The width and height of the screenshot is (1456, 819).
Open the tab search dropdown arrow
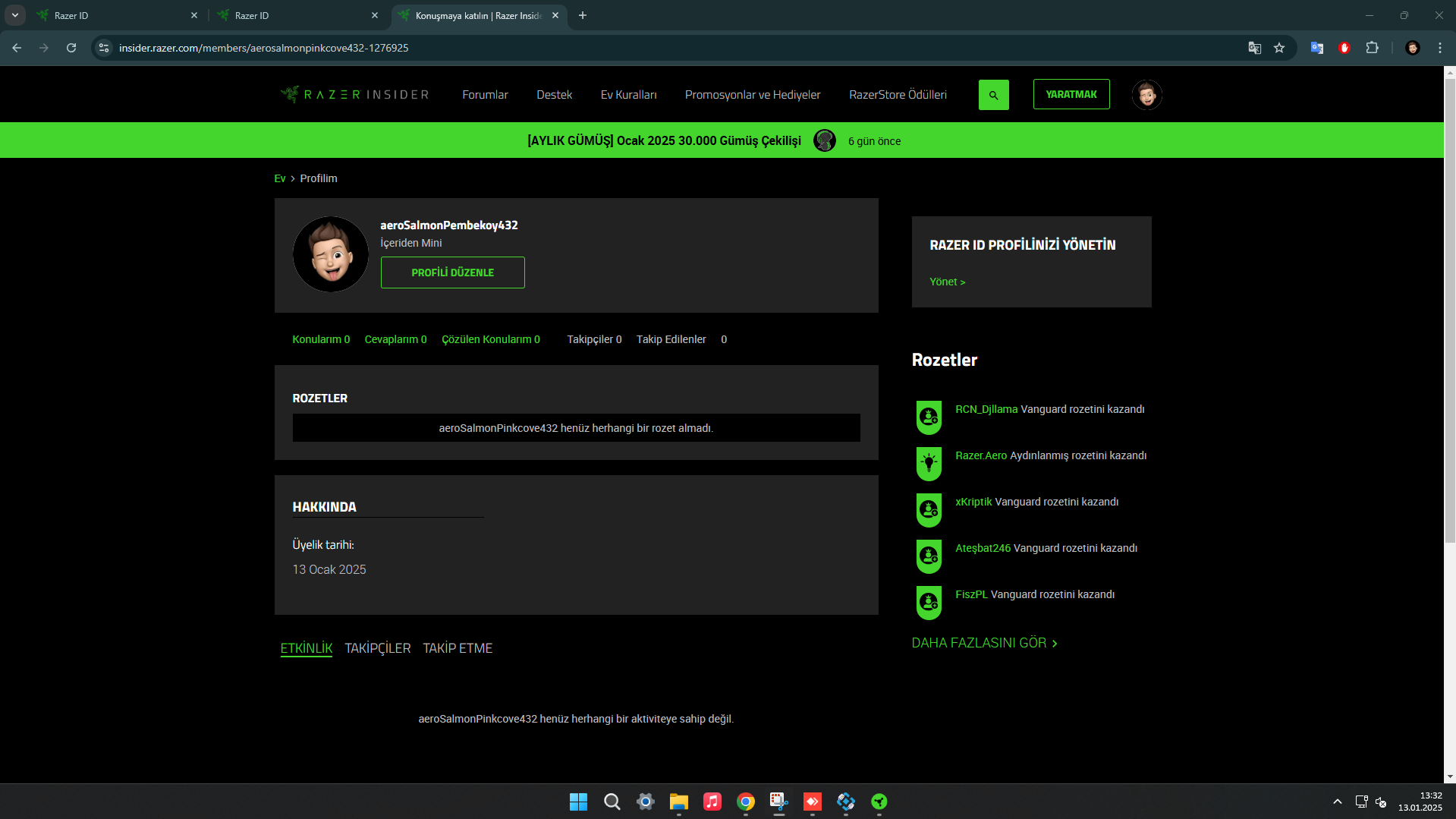(x=15, y=15)
